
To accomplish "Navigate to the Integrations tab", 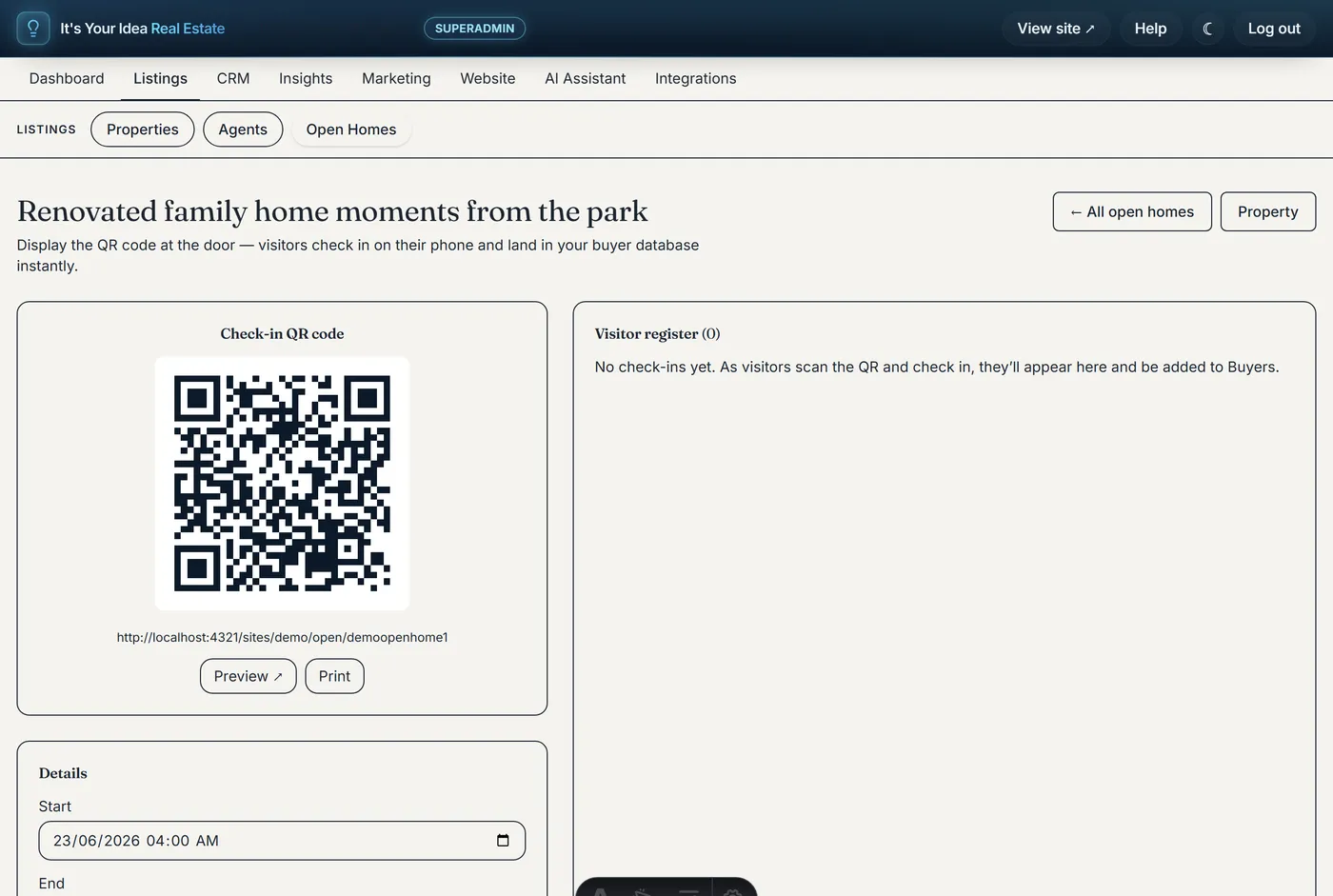I will [x=695, y=78].
